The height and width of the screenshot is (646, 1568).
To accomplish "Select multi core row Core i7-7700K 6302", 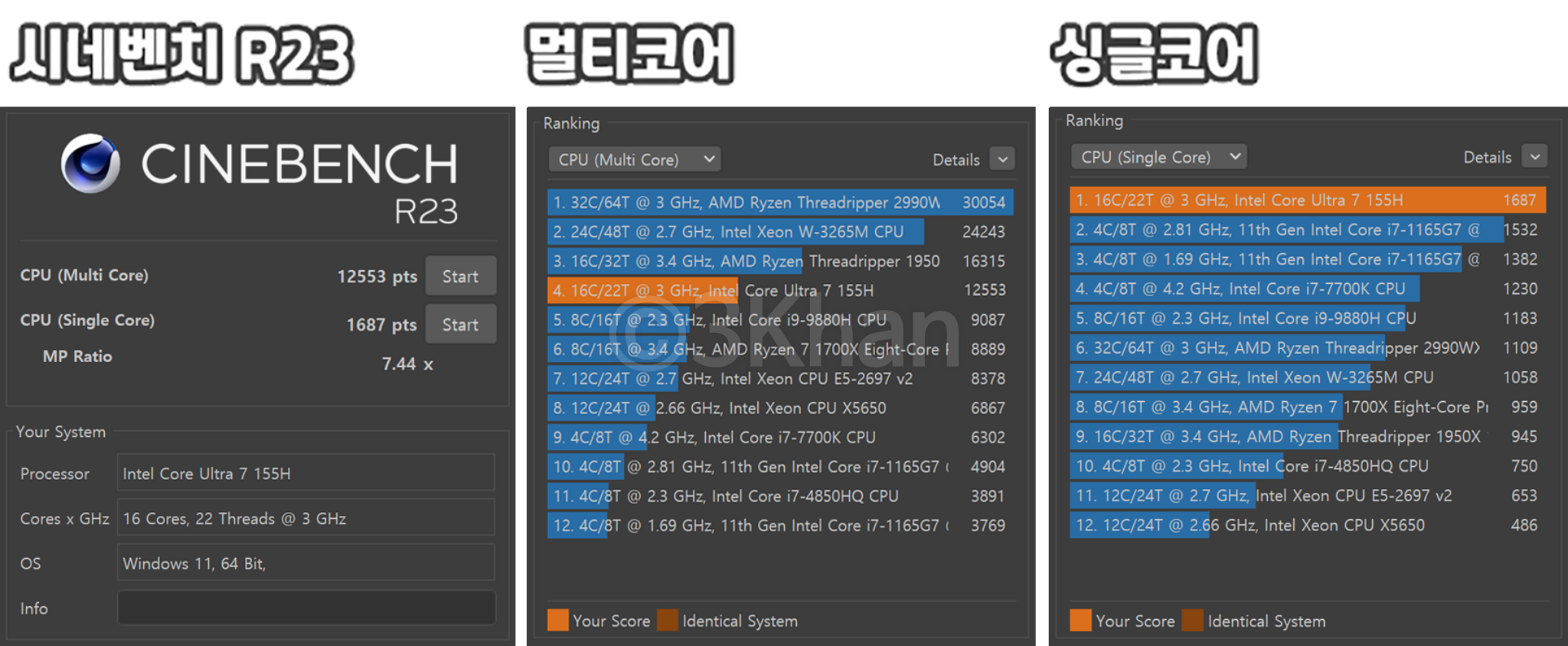I will [x=780, y=437].
